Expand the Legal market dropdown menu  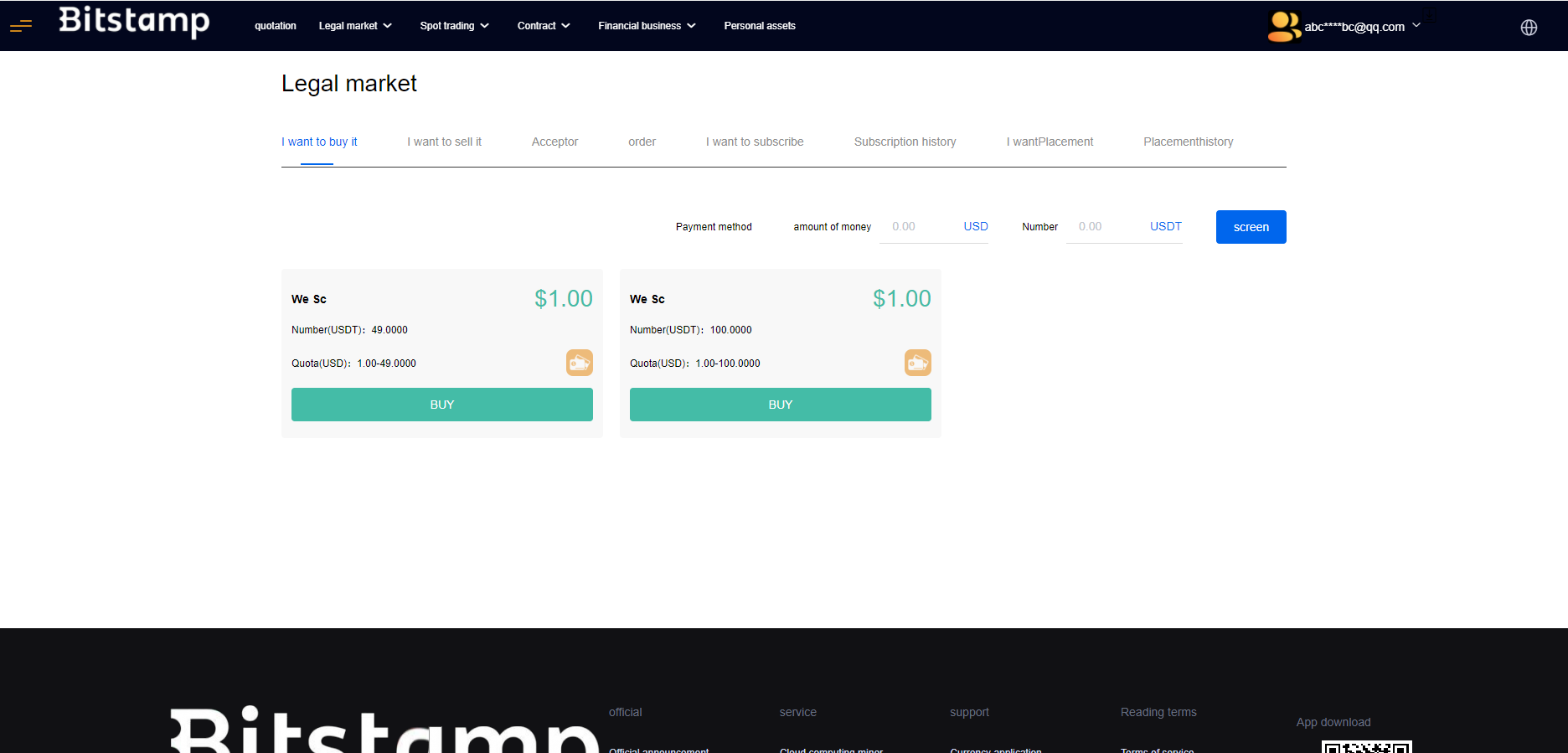355,26
